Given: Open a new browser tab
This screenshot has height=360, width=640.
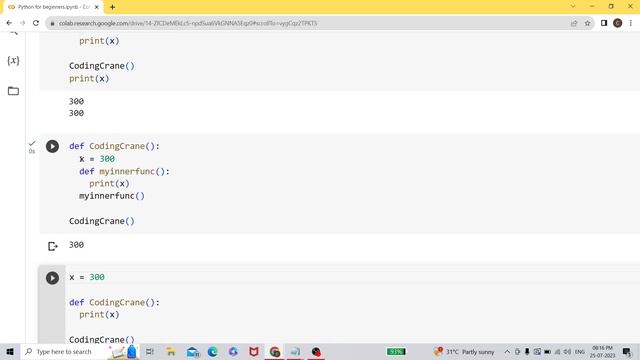Looking at the screenshot, I should pos(112,7).
